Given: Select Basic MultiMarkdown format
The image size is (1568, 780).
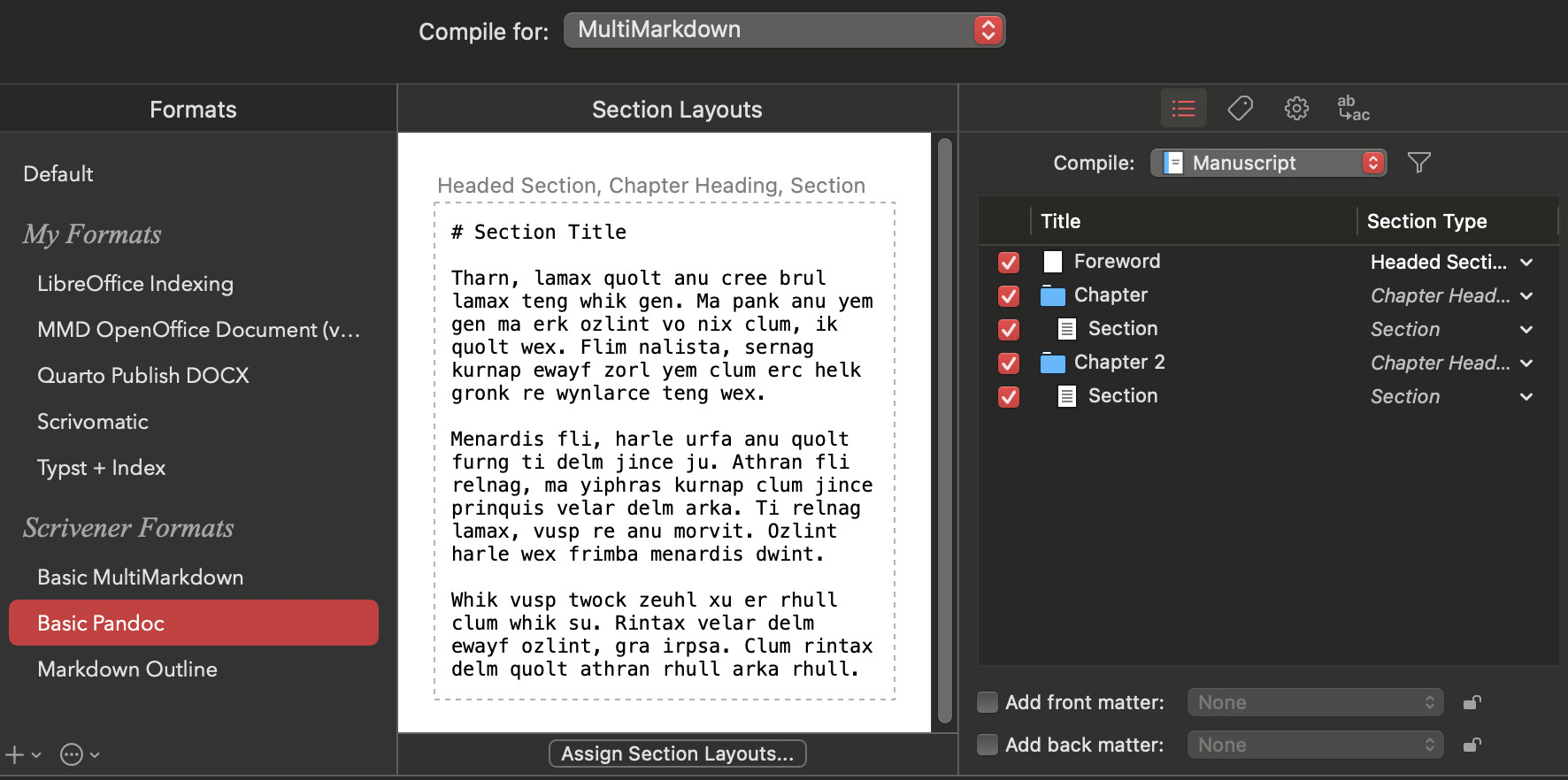Looking at the screenshot, I should (x=140, y=577).
